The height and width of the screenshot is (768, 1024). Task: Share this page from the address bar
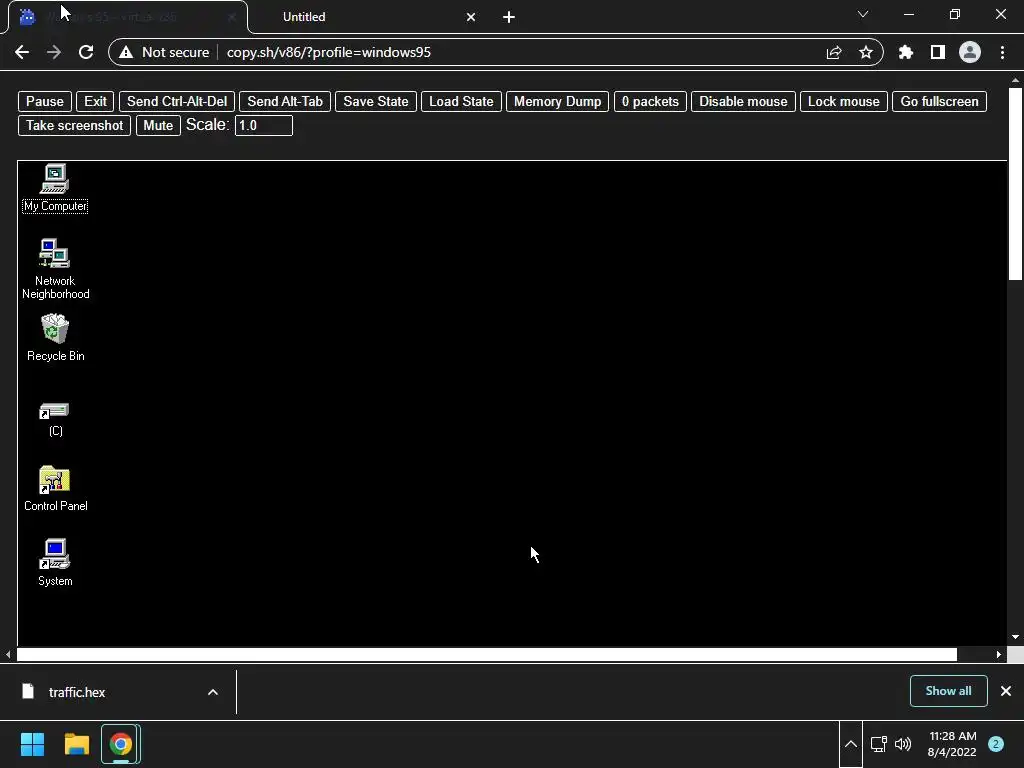pyautogui.click(x=834, y=52)
